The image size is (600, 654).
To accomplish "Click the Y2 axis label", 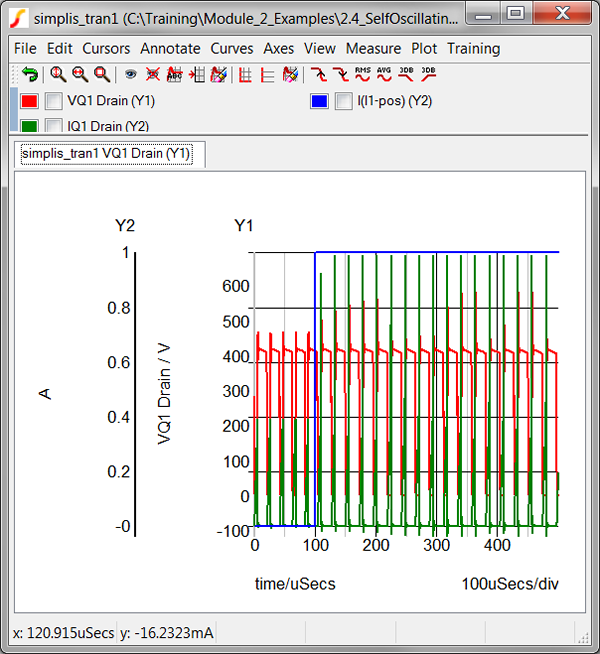I will (x=125, y=225).
